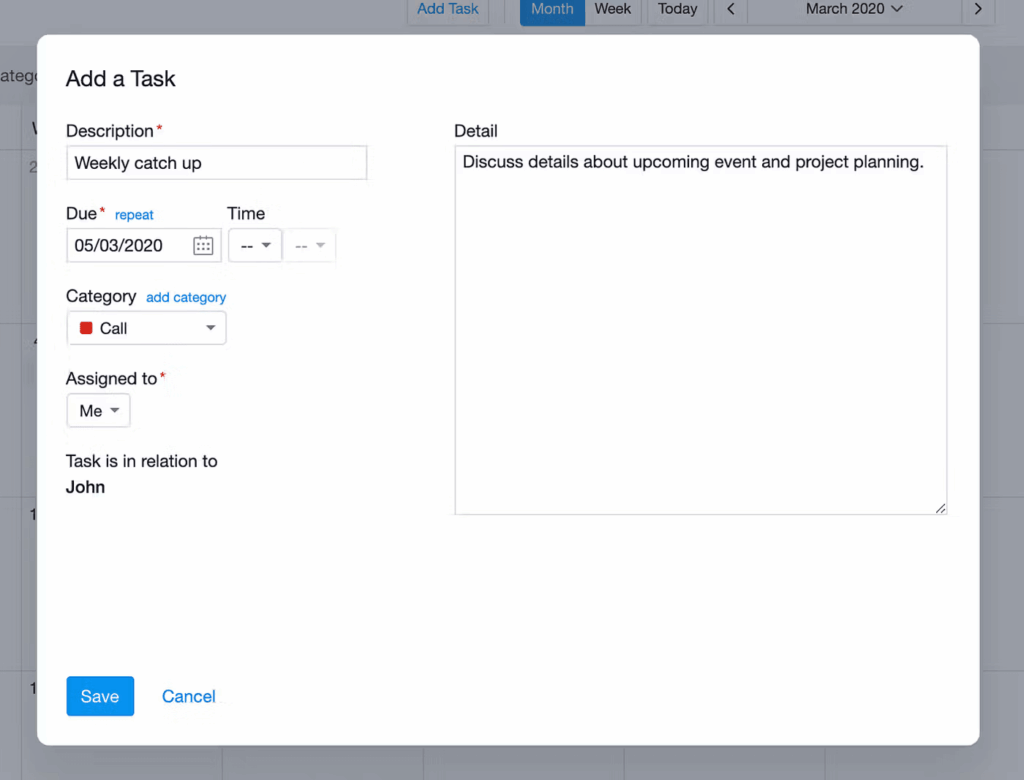Click the repeat link beside Due
1024x780 pixels.
[134, 215]
